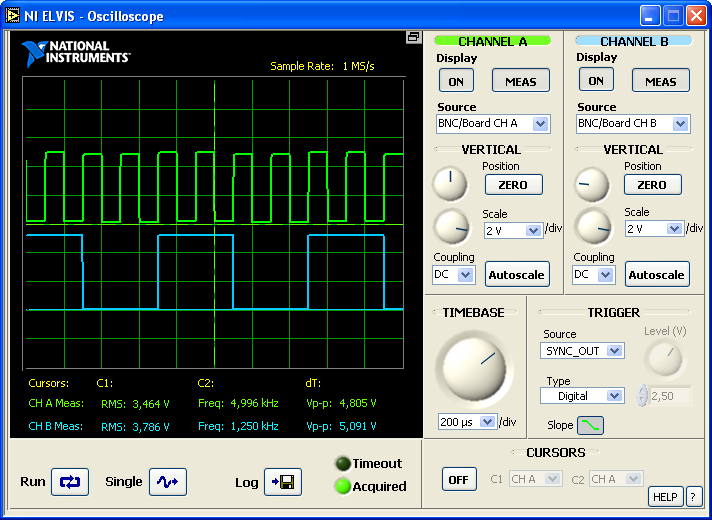Click Channel B Autoscale button
The width and height of the screenshot is (712, 520).
coord(657,274)
